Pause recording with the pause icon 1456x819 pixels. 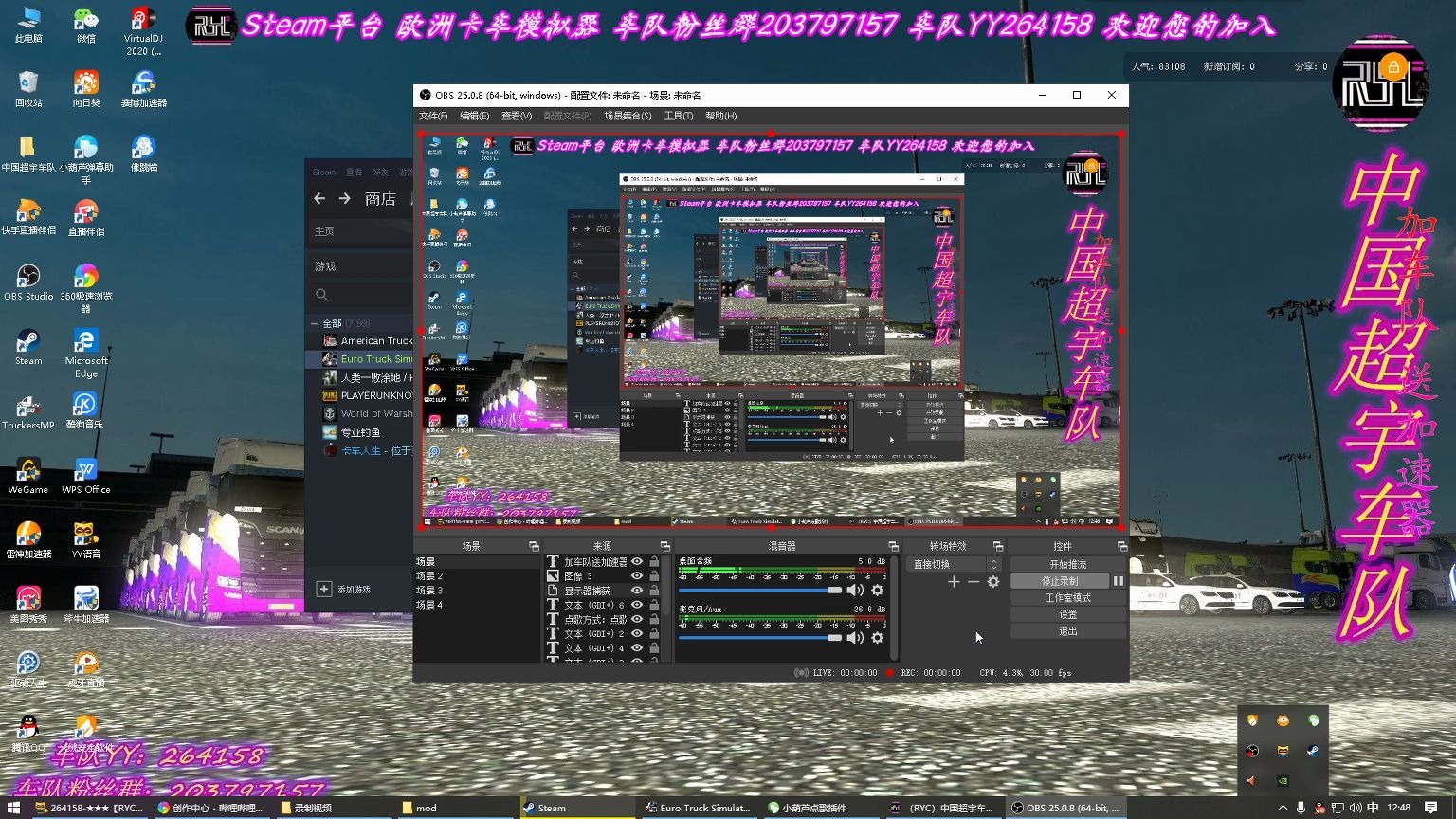tap(1119, 581)
